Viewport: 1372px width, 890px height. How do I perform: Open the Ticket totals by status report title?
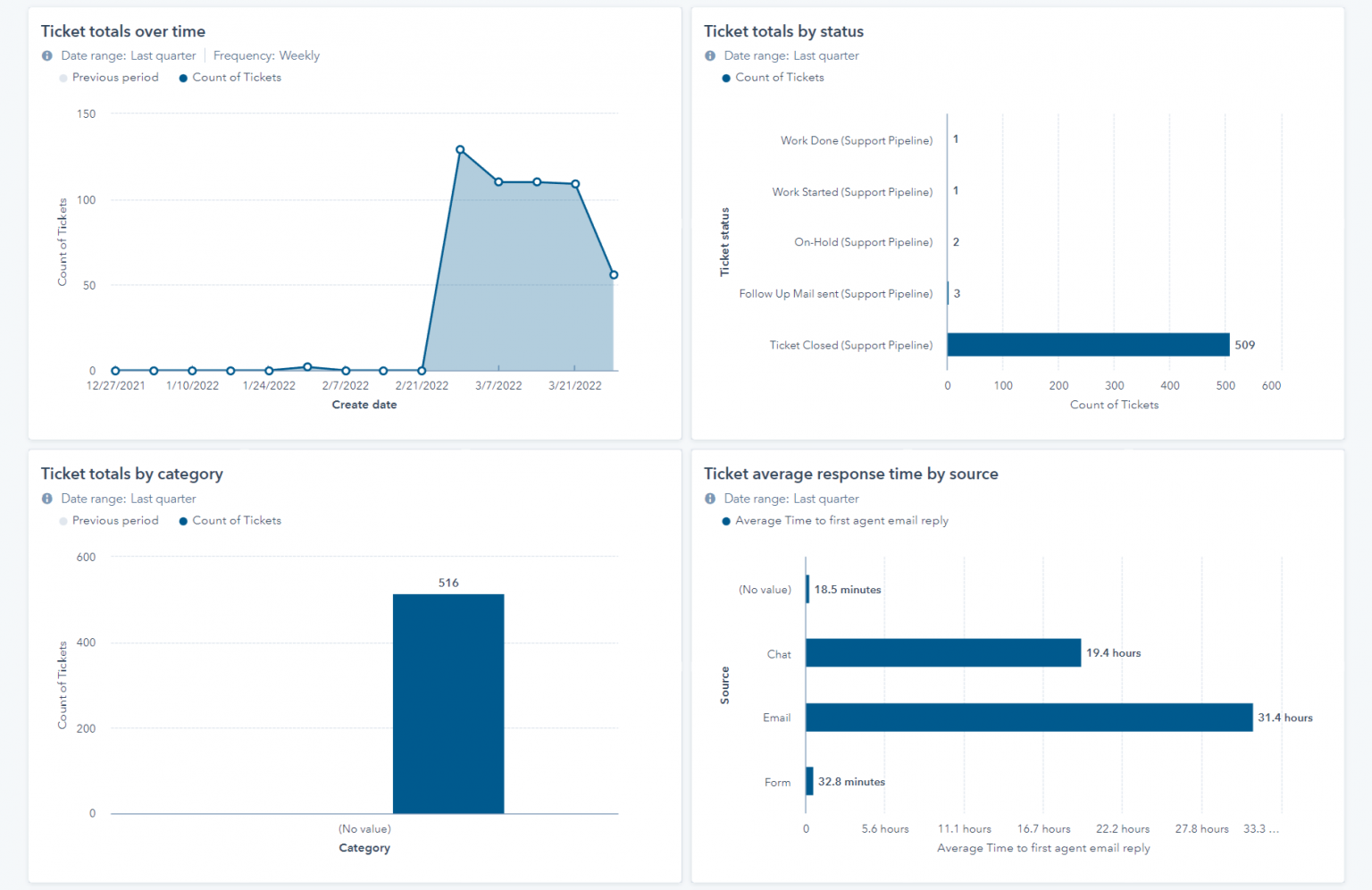783,30
